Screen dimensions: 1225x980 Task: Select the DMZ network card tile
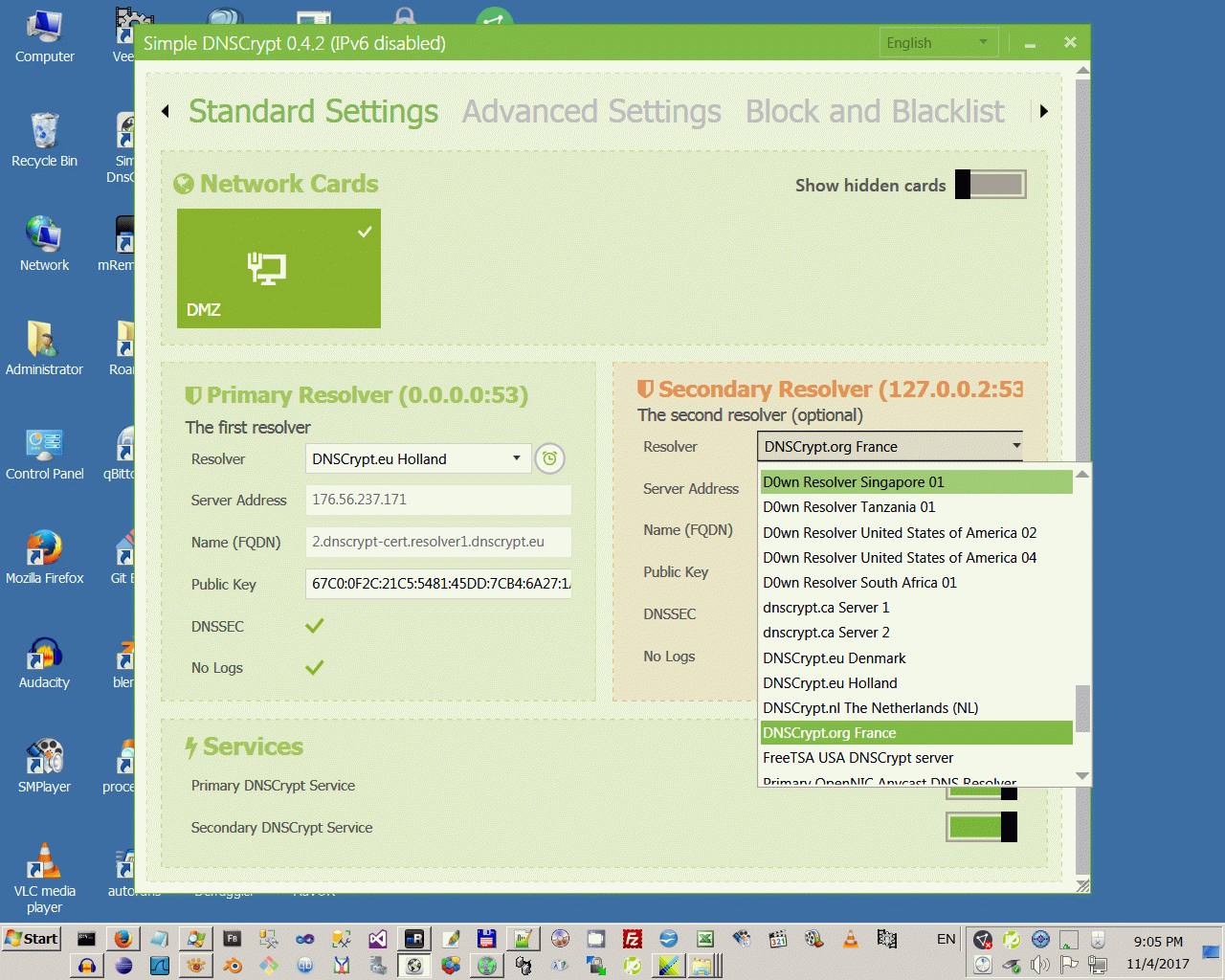278,268
